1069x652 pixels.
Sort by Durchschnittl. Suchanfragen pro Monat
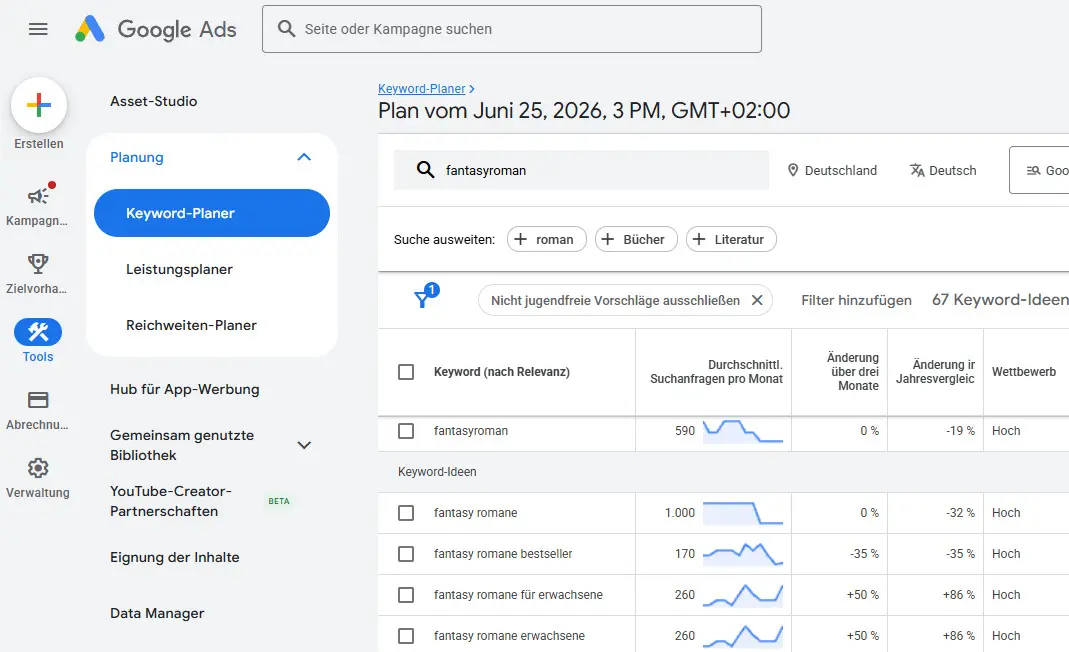point(717,372)
